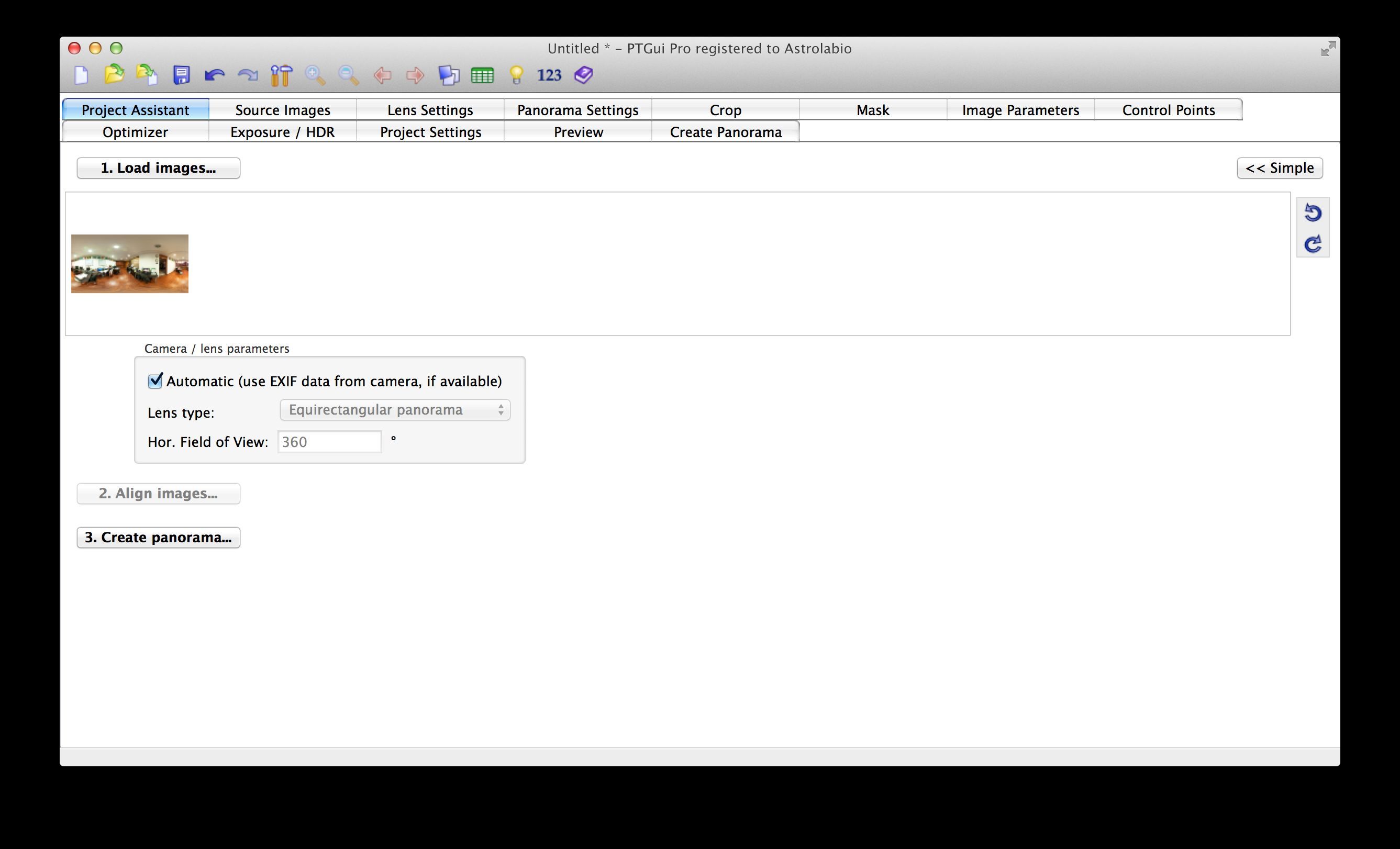Image resolution: width=1400 pixels, height=849 pixels.
Task: Close the PTGui window red button
Action: click(74, 48)
